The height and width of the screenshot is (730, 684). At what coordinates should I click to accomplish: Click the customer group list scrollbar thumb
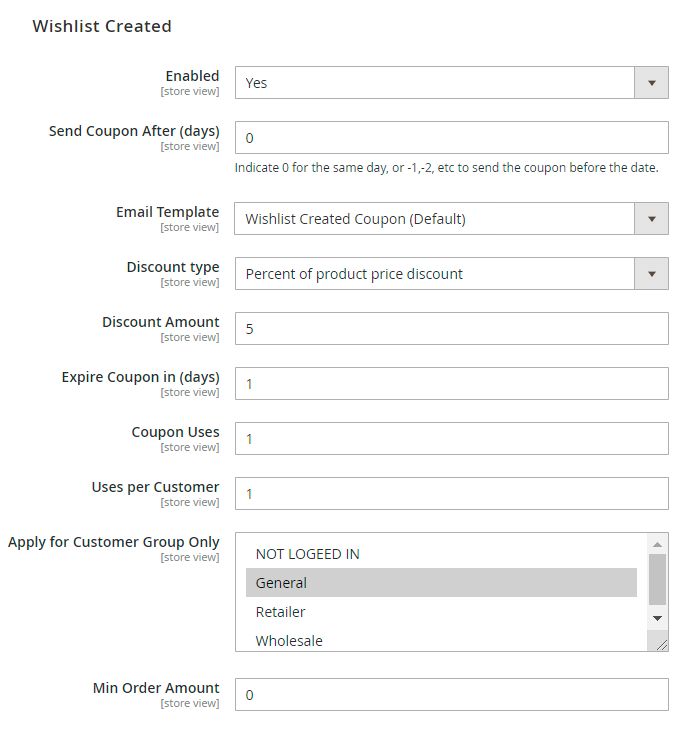click(657, 580)
